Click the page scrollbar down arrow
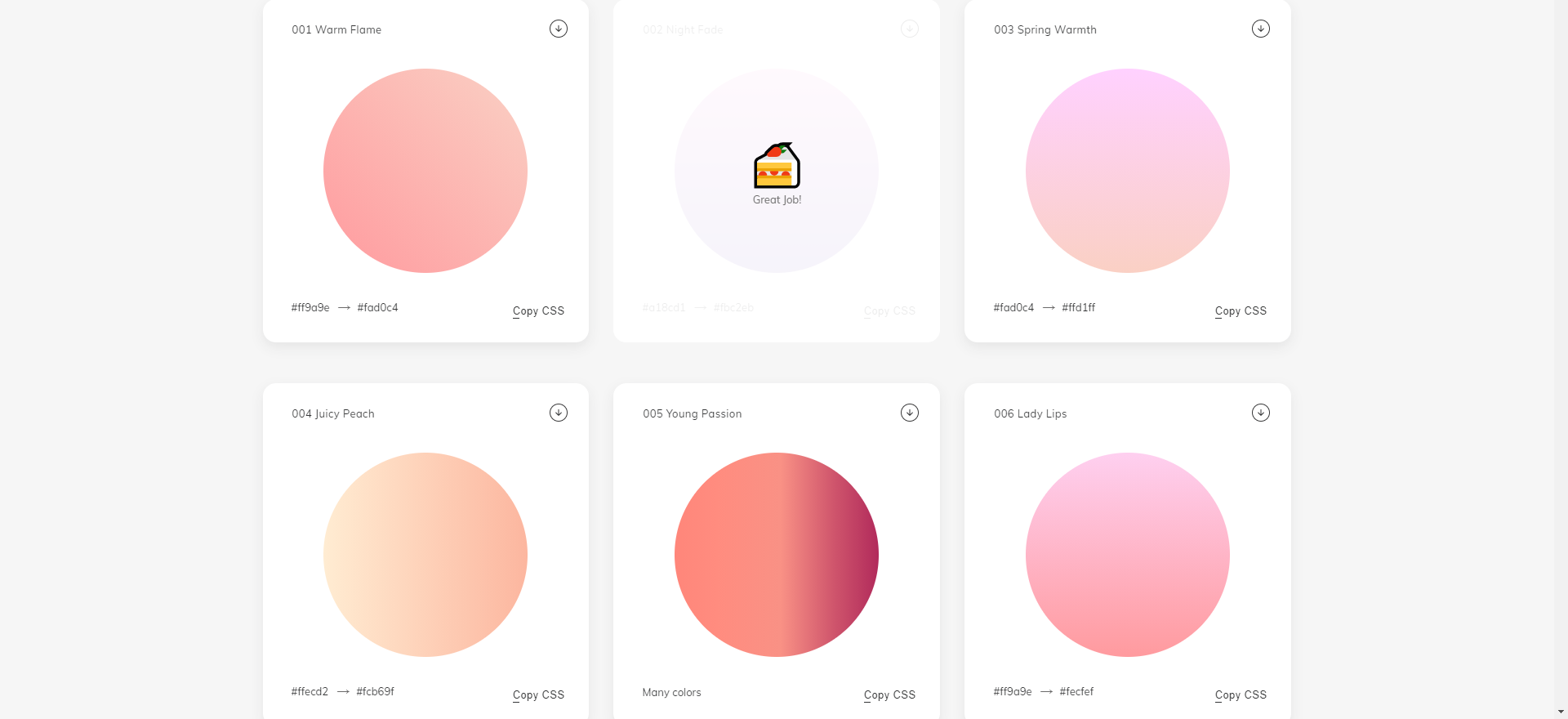Screen dimensions: 1568x719 1561,712
